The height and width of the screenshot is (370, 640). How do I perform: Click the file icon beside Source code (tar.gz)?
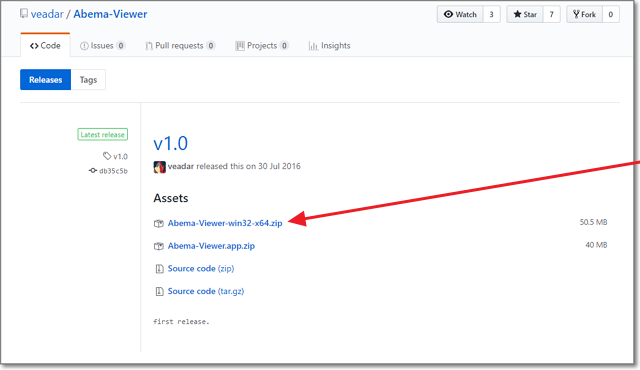159,291
